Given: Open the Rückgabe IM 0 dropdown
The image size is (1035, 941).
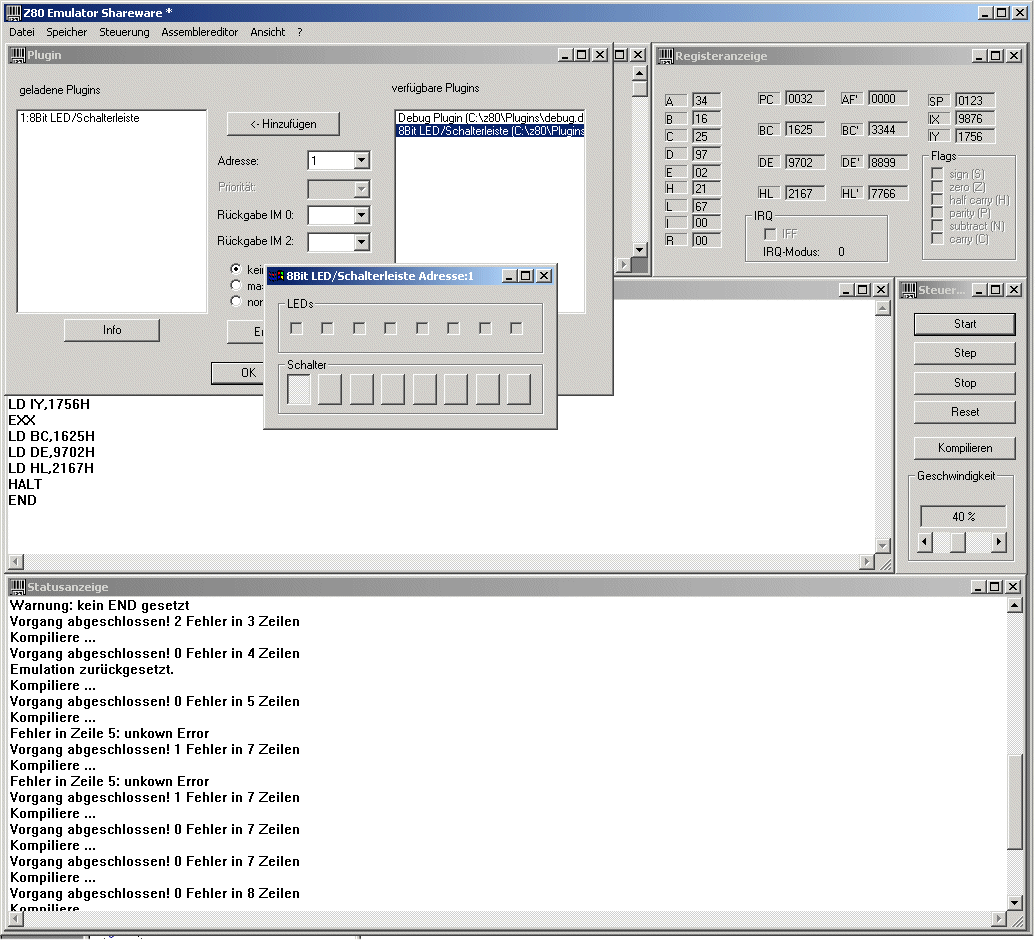Looking at the screenshot, I should coord(361,215).
